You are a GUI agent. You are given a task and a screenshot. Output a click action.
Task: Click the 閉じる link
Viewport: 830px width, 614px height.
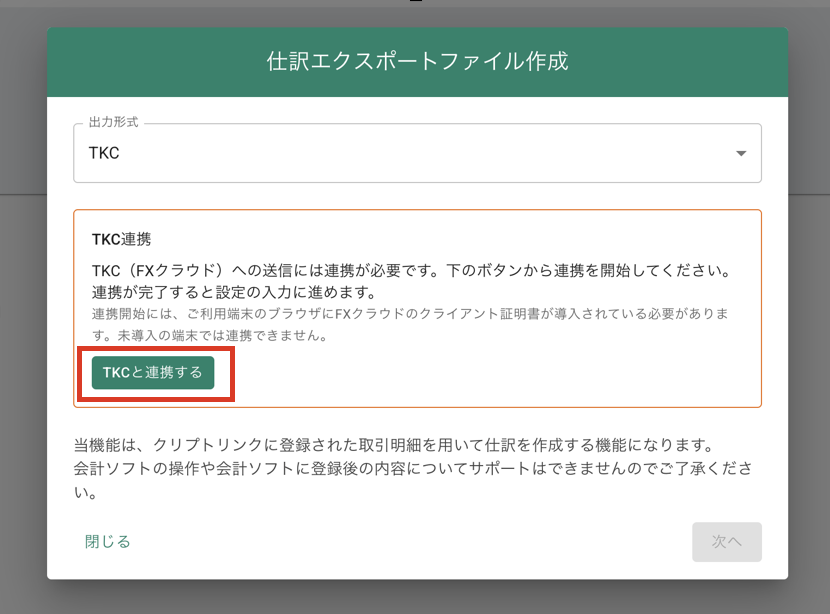point(107,541)
